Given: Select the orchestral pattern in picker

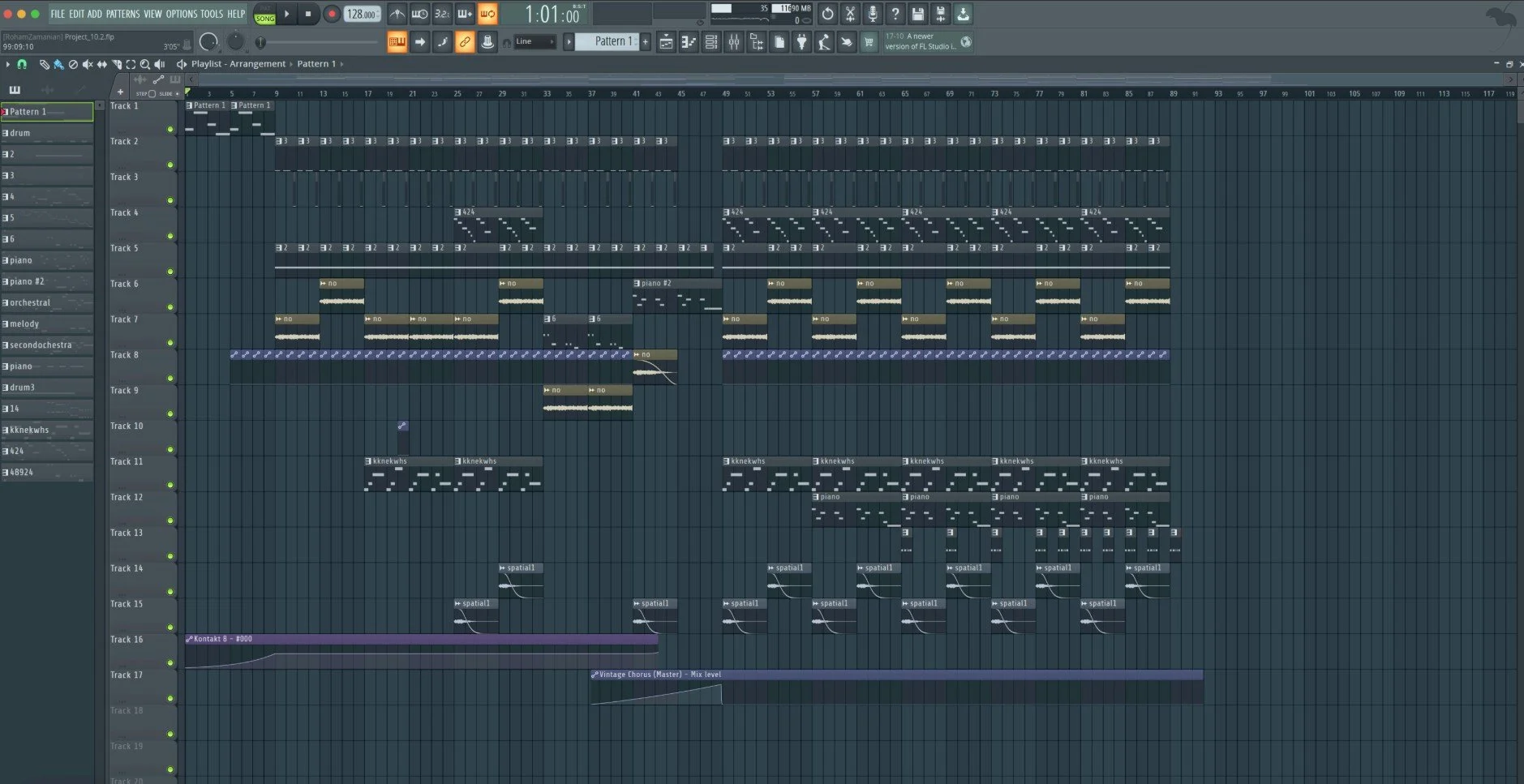Looking at the screenshot, I should coord(47,302).
